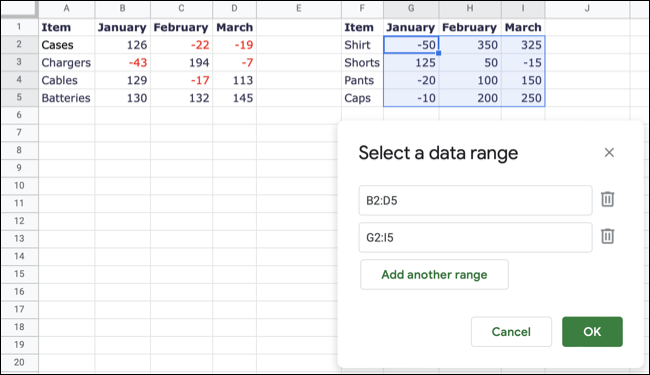Viewport: 650px width, 375px height.
Task: Click cell with value 132
Action: 181,98
